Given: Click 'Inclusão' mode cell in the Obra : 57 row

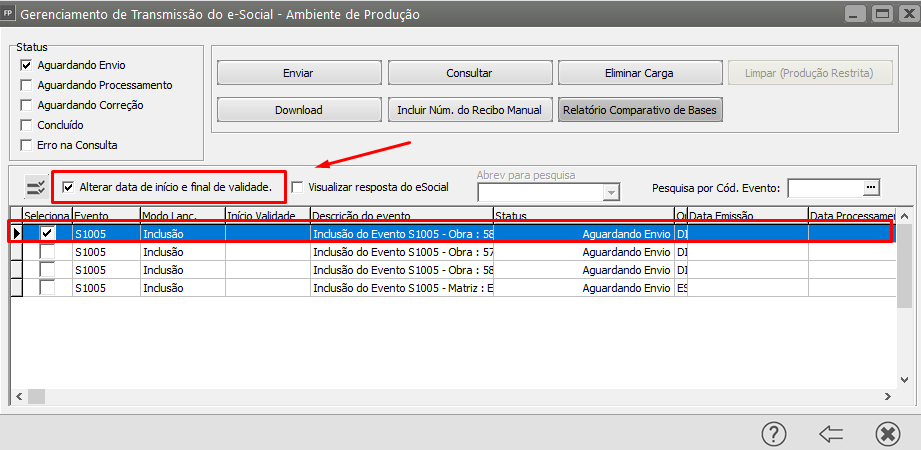Looking at the screenshot, I should click(x=183, y=252).
